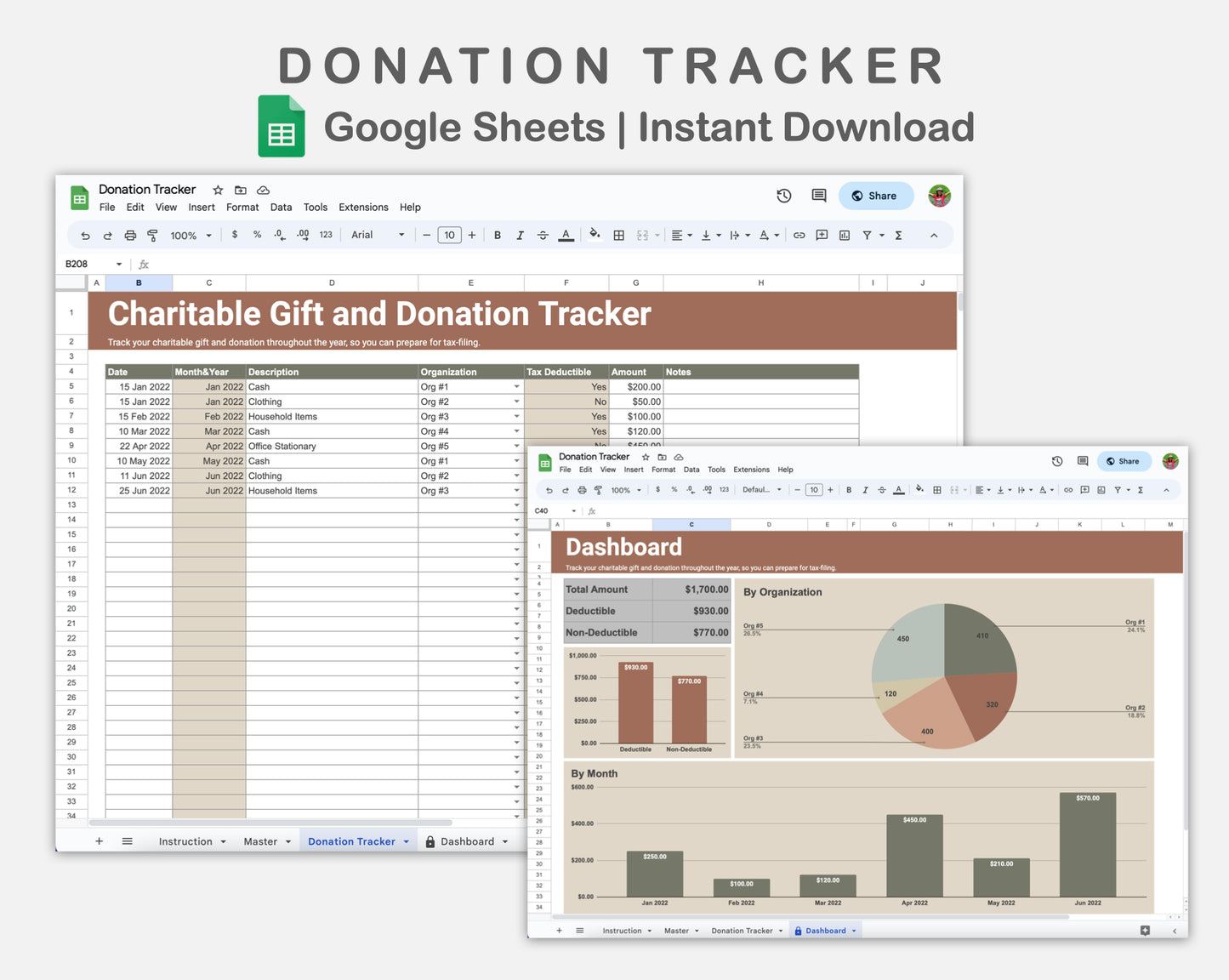
Task: Expand the Organization dropdown in an empty row
Action: 516,505
